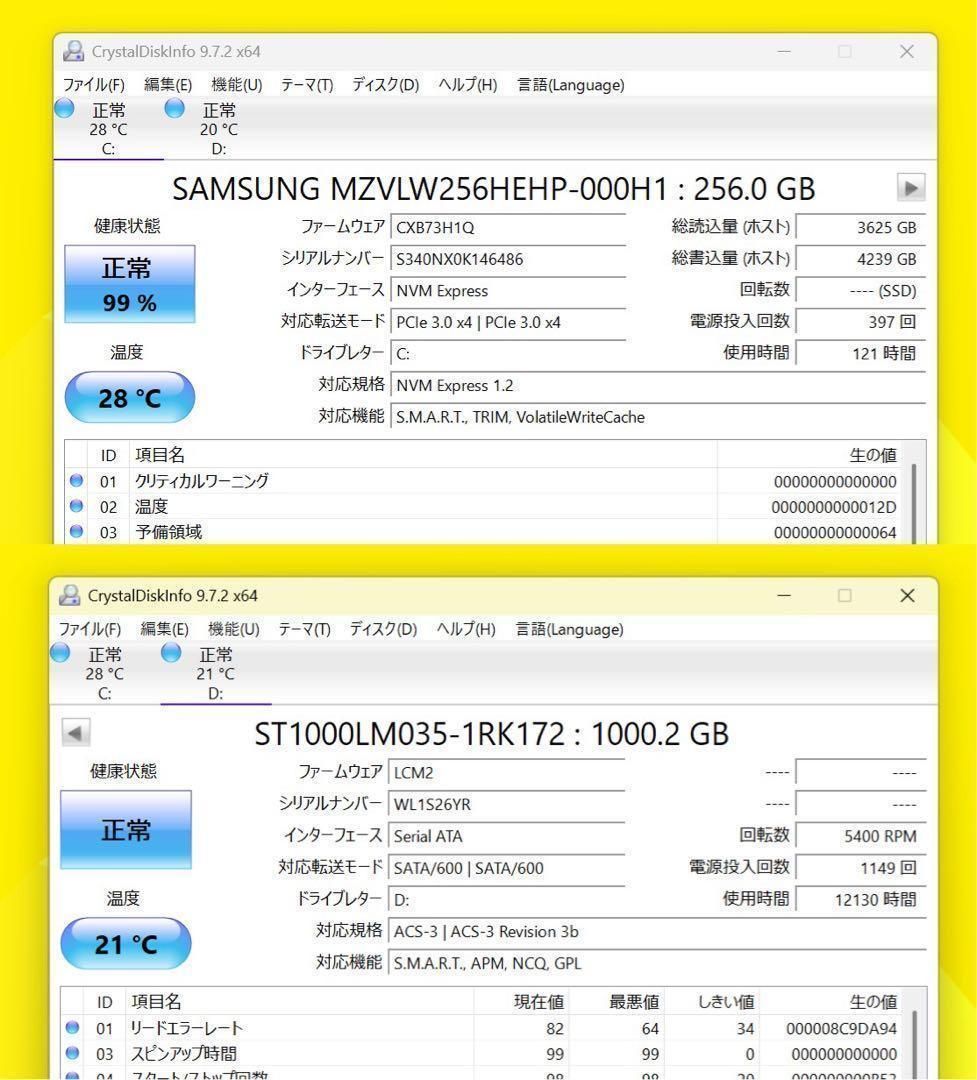Select the blue dot next to スピンアップ時間
This screenshot has height=1080, width=977.
(x=71, y=1052)
